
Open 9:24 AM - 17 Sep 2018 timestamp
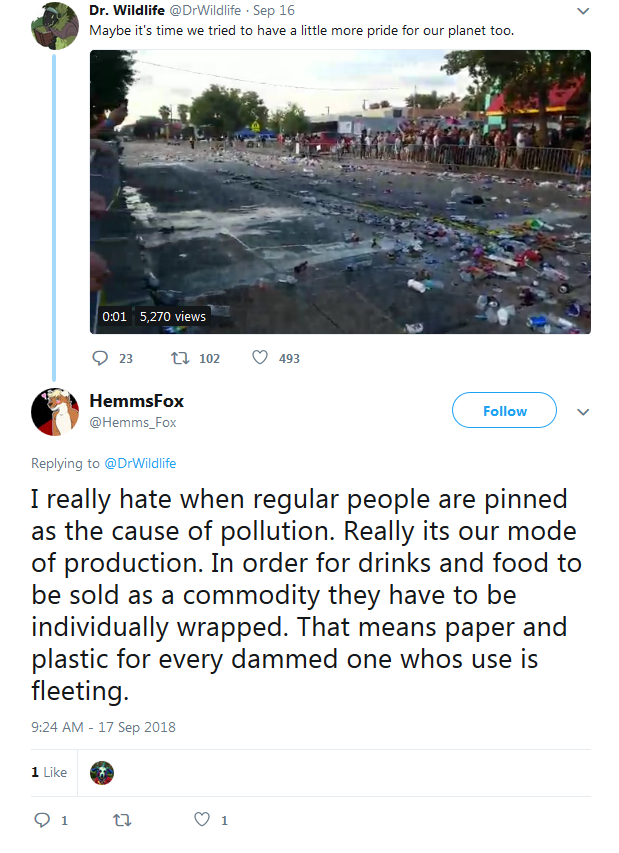tap(103, 727)
